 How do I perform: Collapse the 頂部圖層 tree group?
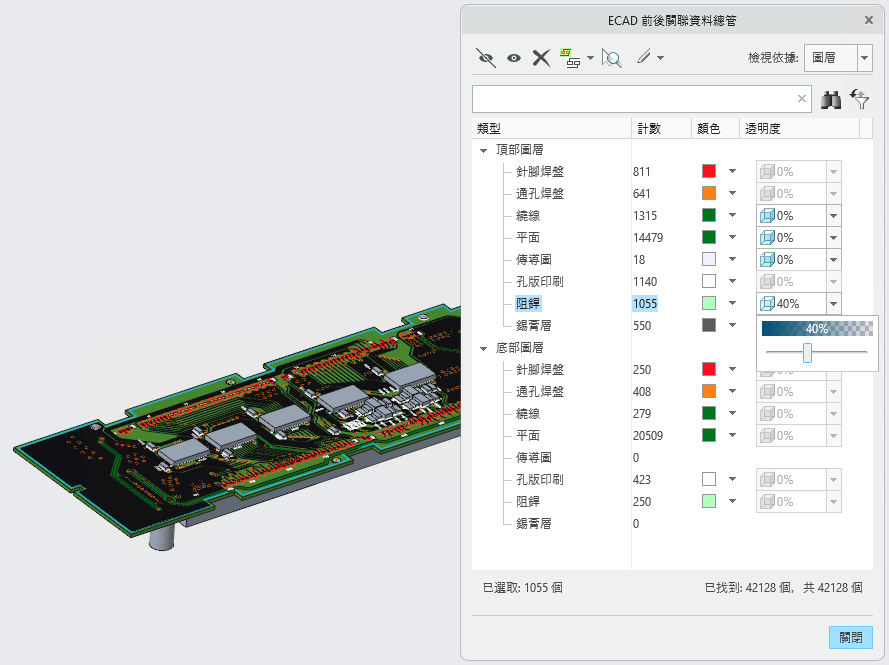[484, 150]
